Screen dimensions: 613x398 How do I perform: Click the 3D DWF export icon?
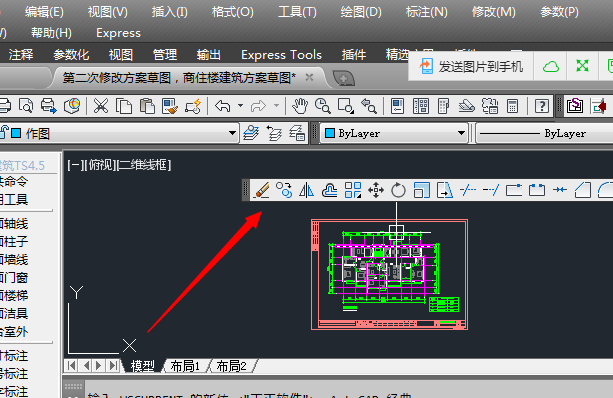coord(72,106)
